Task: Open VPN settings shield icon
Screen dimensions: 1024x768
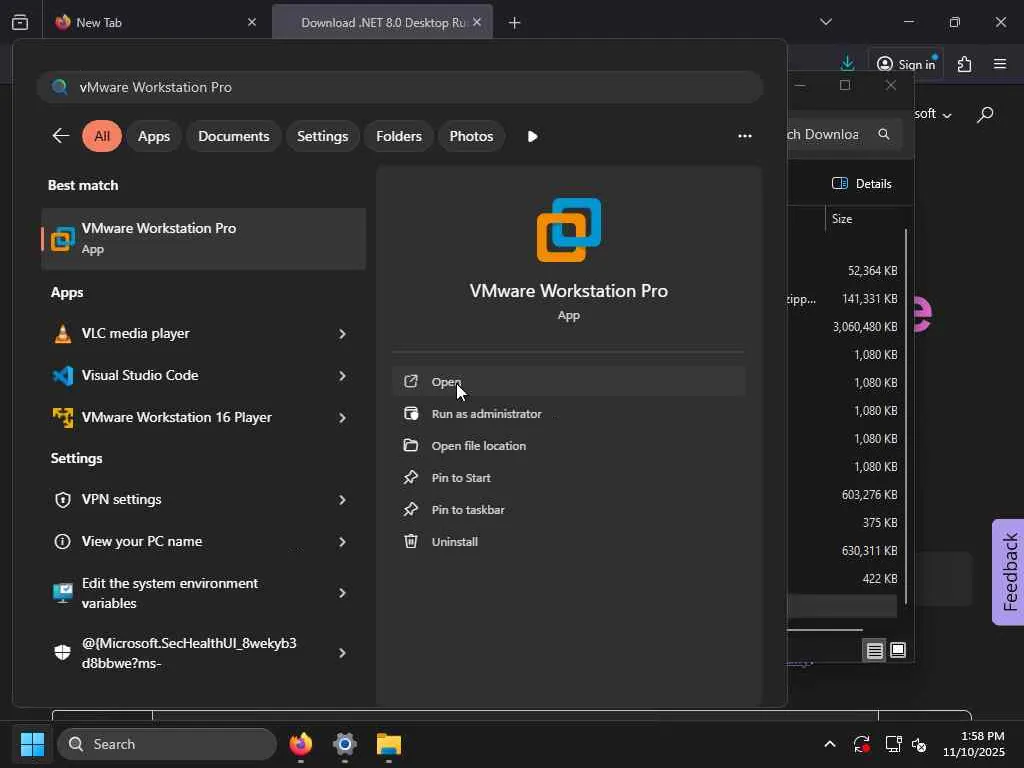Action: (x=63, y=500)
